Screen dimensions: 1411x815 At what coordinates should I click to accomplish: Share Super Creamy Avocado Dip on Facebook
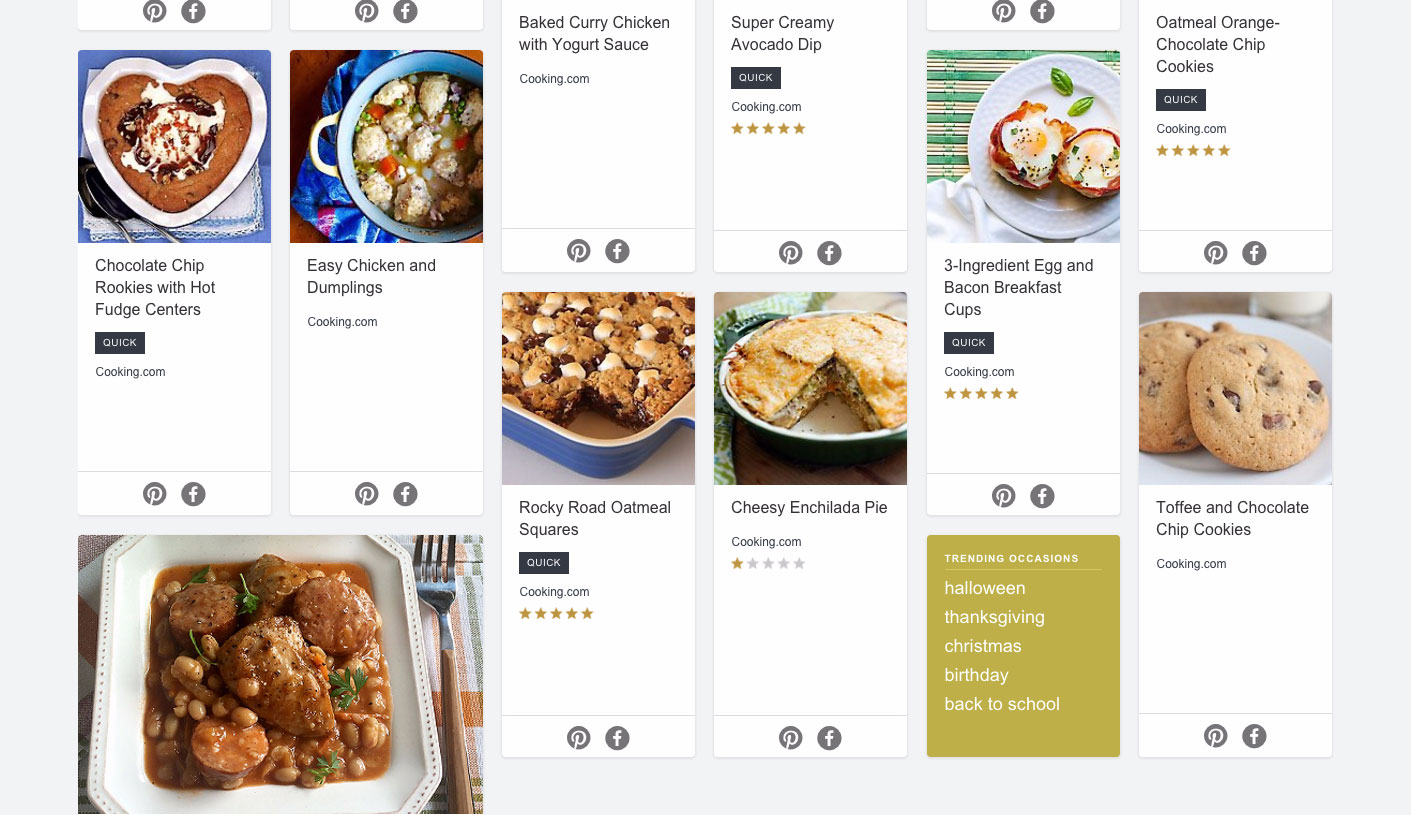tap(829, 252)
